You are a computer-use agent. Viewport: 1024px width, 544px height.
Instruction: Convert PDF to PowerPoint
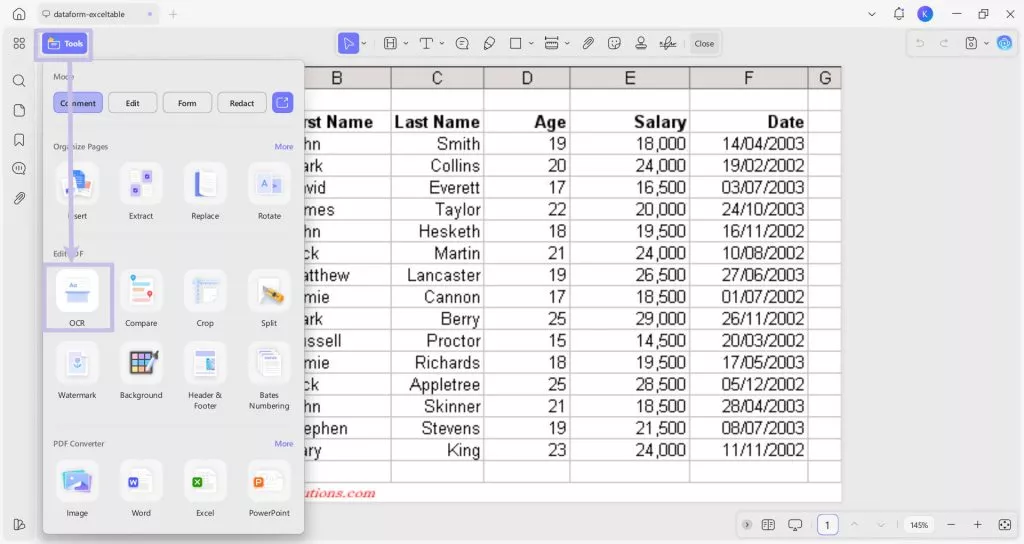click(x=269, y=489)
